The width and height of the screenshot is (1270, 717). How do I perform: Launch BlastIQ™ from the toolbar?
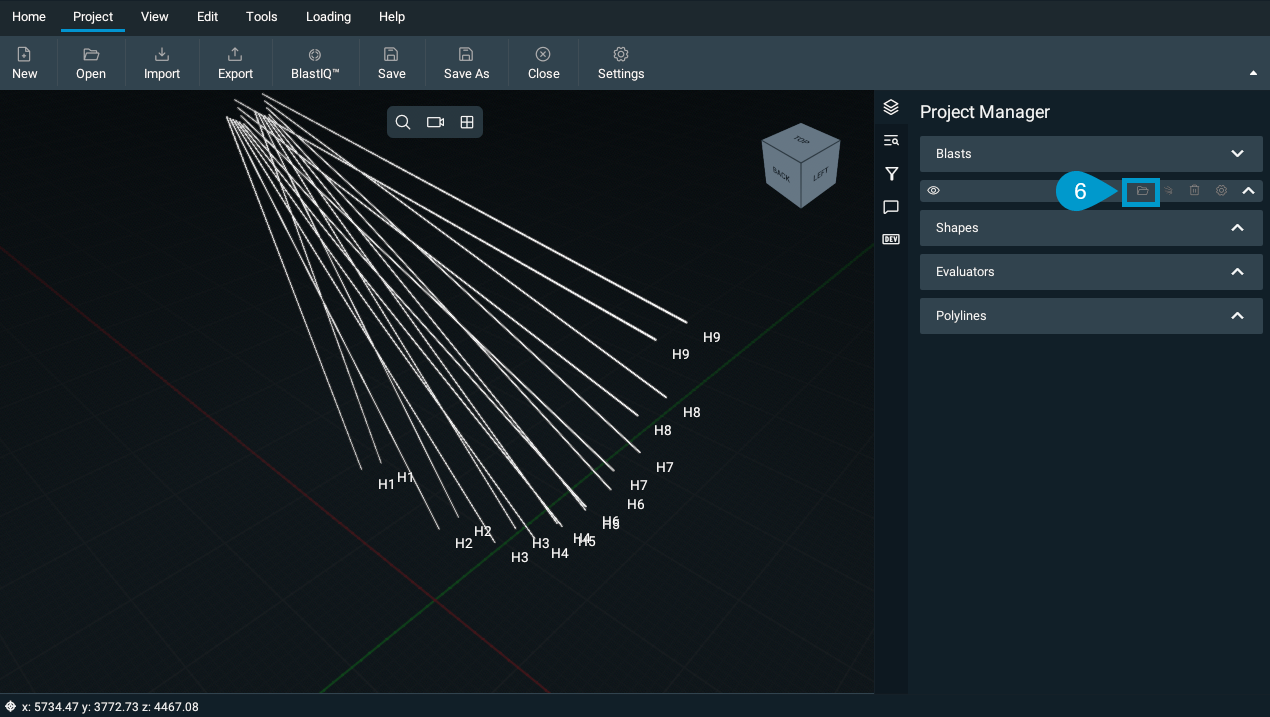(x=315, y=63)
